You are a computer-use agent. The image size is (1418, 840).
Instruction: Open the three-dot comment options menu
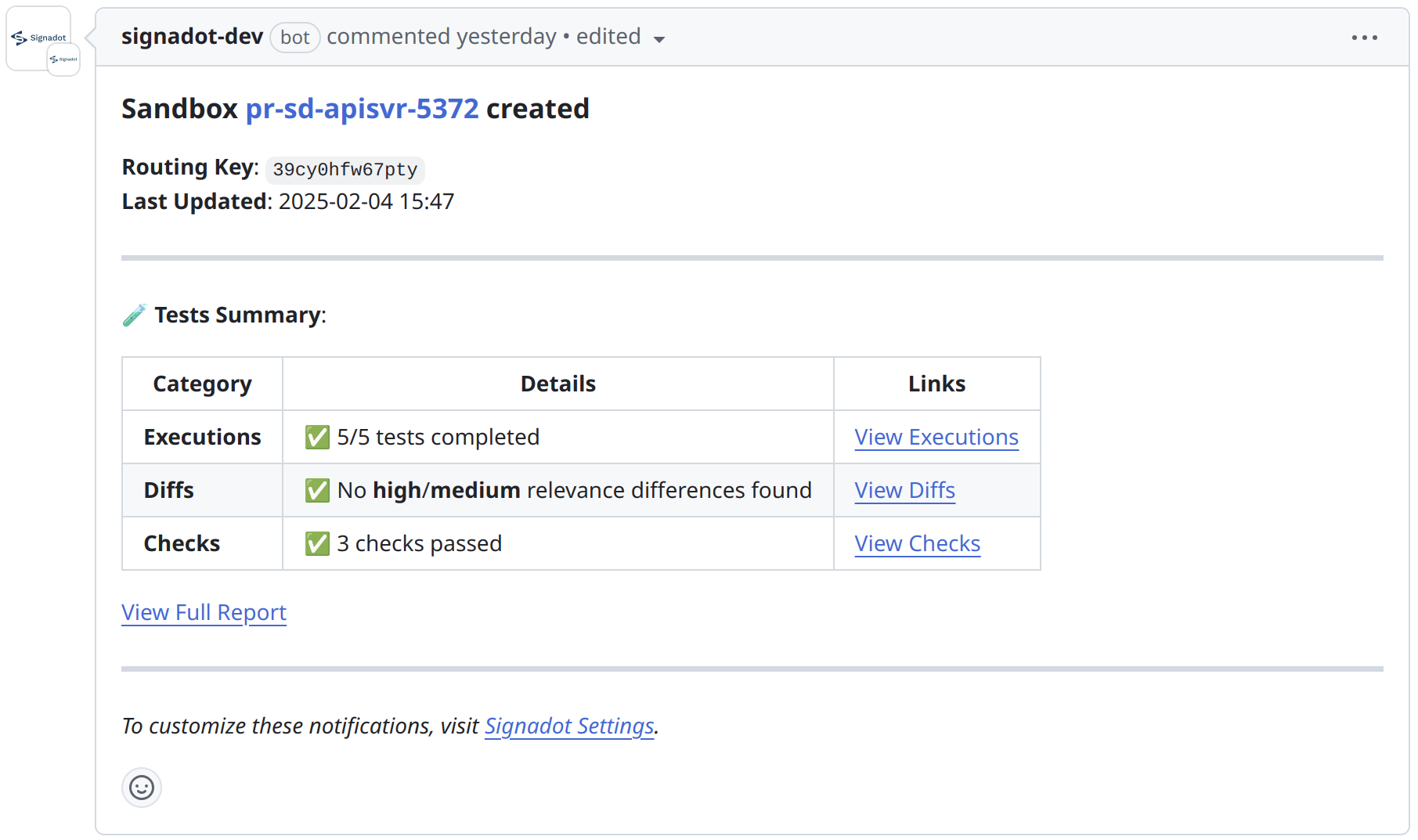point(1364,38)
